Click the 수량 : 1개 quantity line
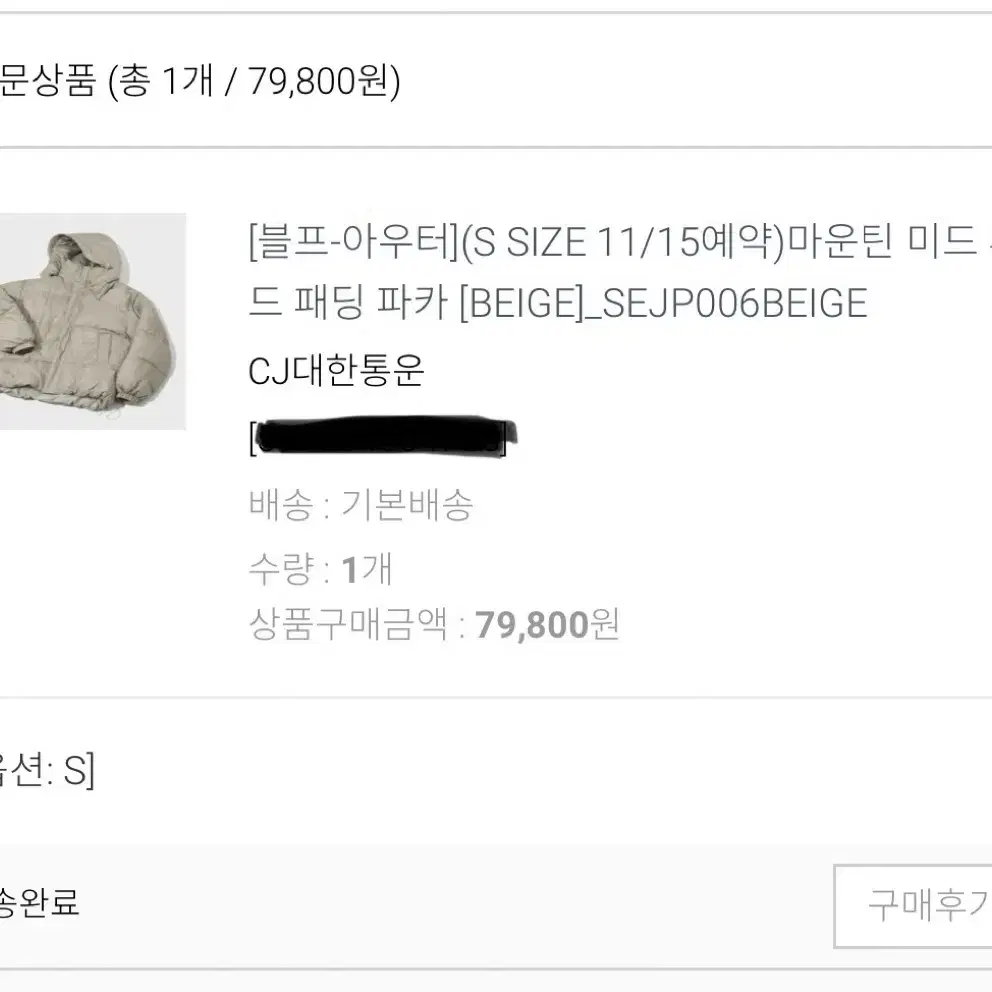This screenshot has width=992, height=992. click(x=320, y=569)
